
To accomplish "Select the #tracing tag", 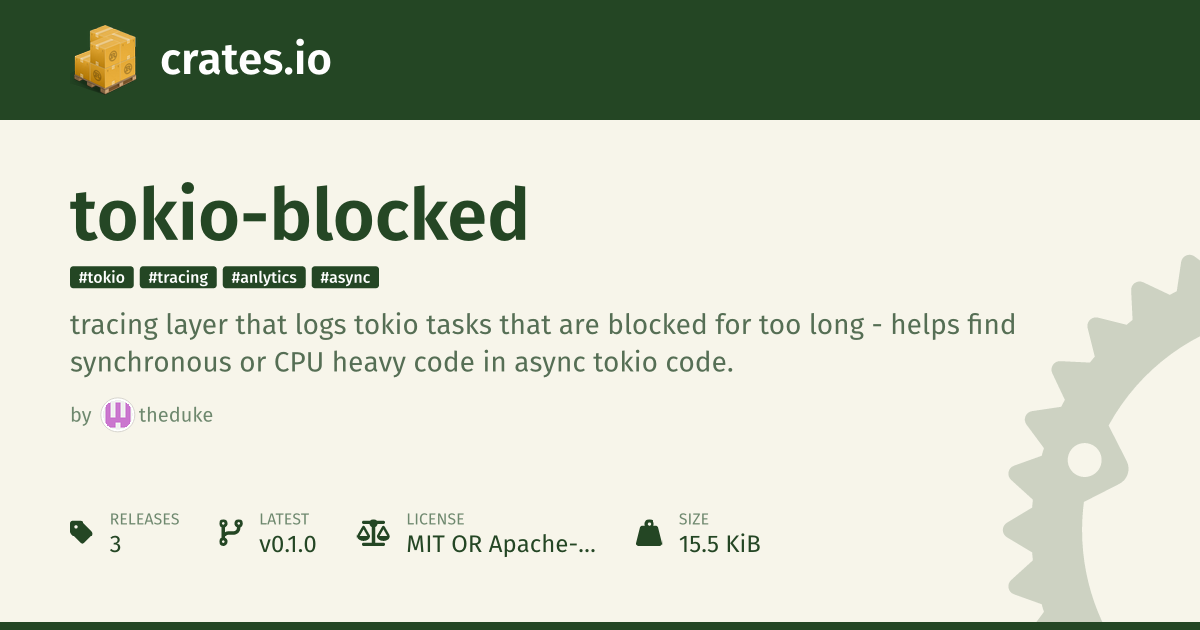I will [178, 277].
